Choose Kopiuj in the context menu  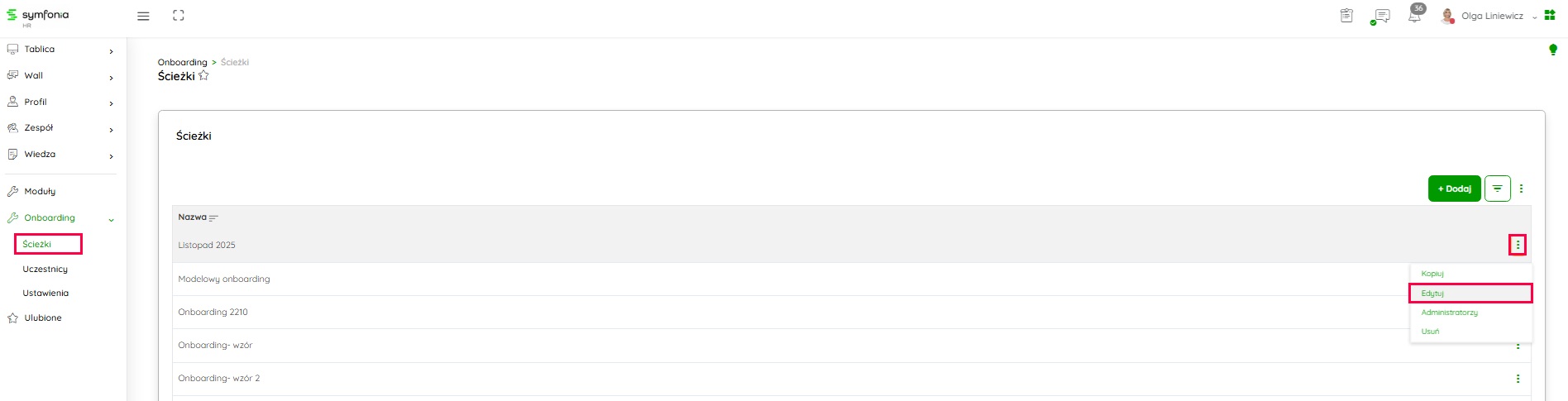[1432, 274]
